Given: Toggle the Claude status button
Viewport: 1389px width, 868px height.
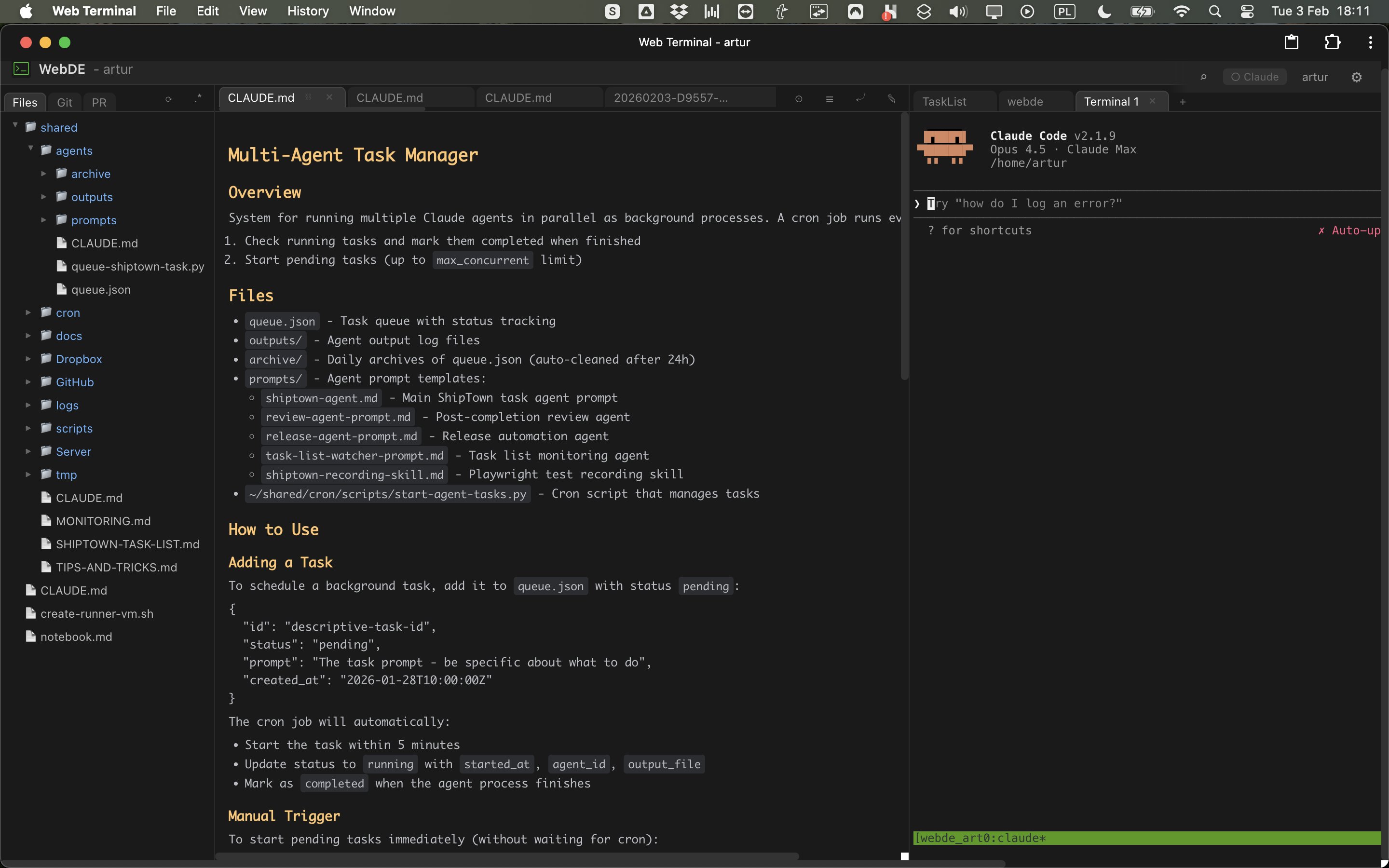Looking at the screenshot, I should (1255, 77).
